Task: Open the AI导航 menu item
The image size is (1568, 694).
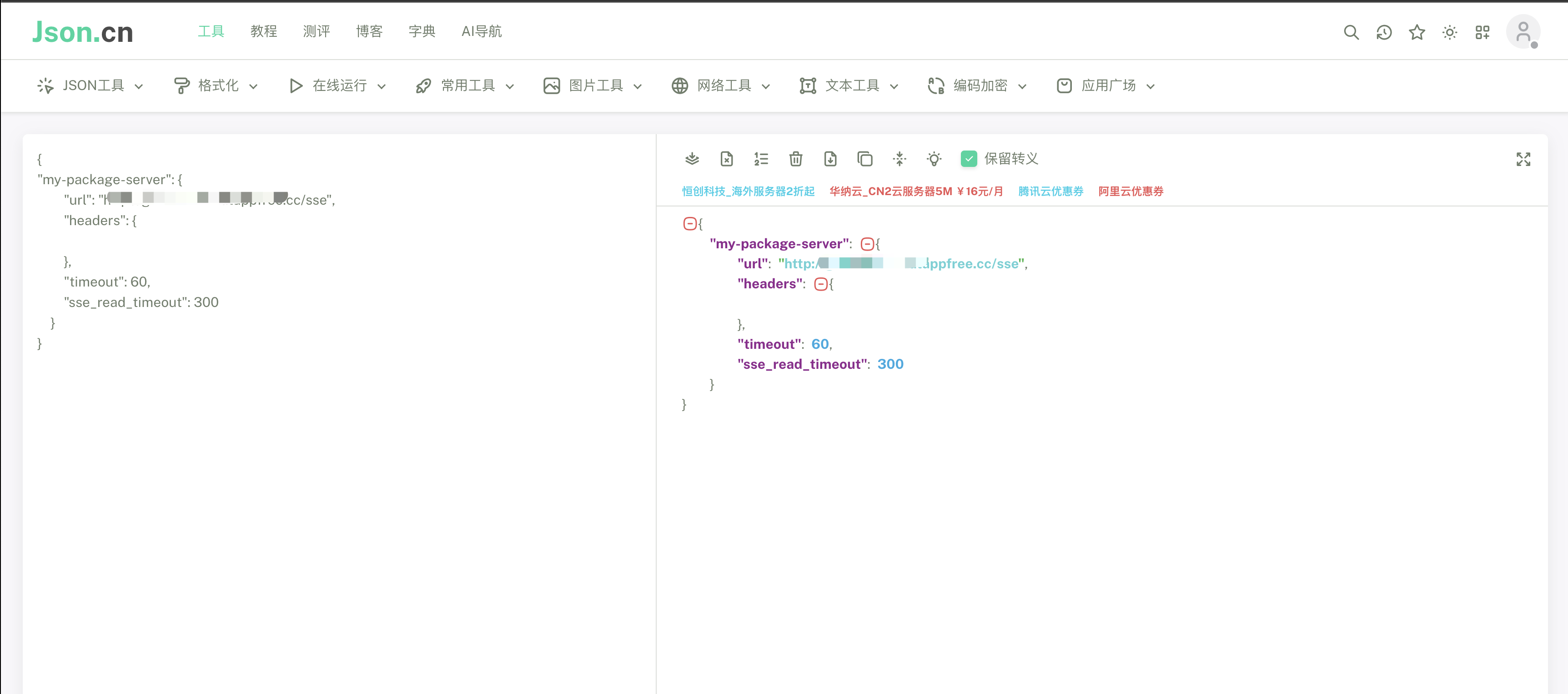Action: 482,32
